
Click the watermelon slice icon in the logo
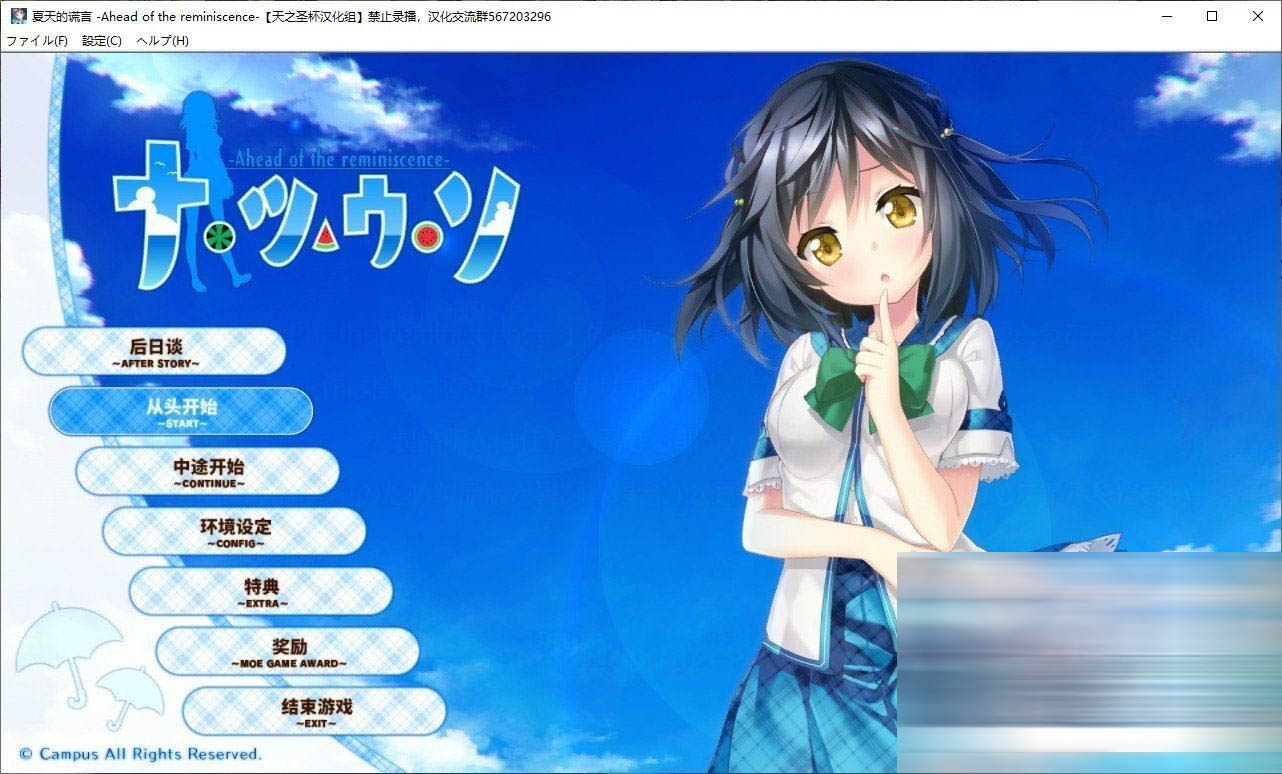325,237
